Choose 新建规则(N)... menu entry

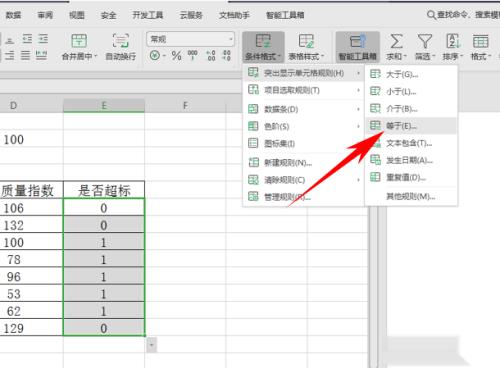tap(304, 163)
